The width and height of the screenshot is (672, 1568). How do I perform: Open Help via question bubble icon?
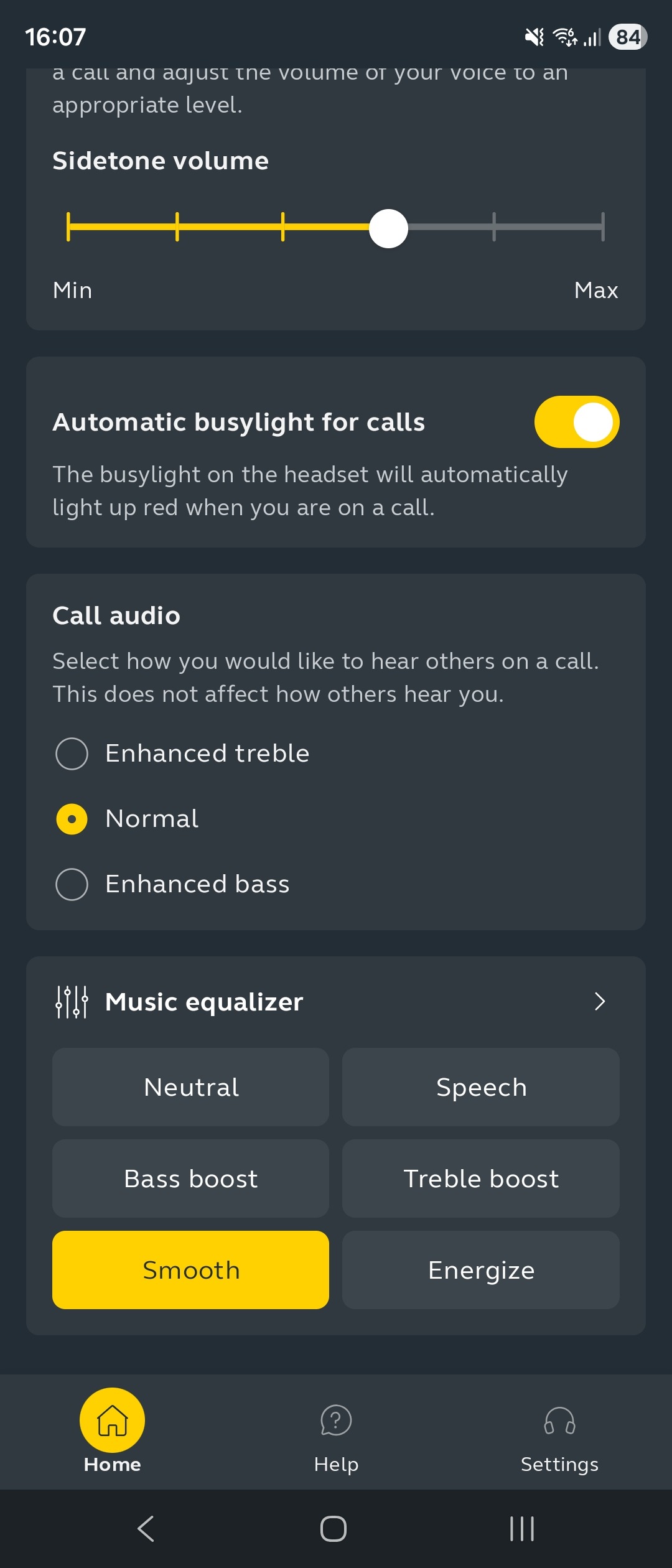(x=336, y=1421)
